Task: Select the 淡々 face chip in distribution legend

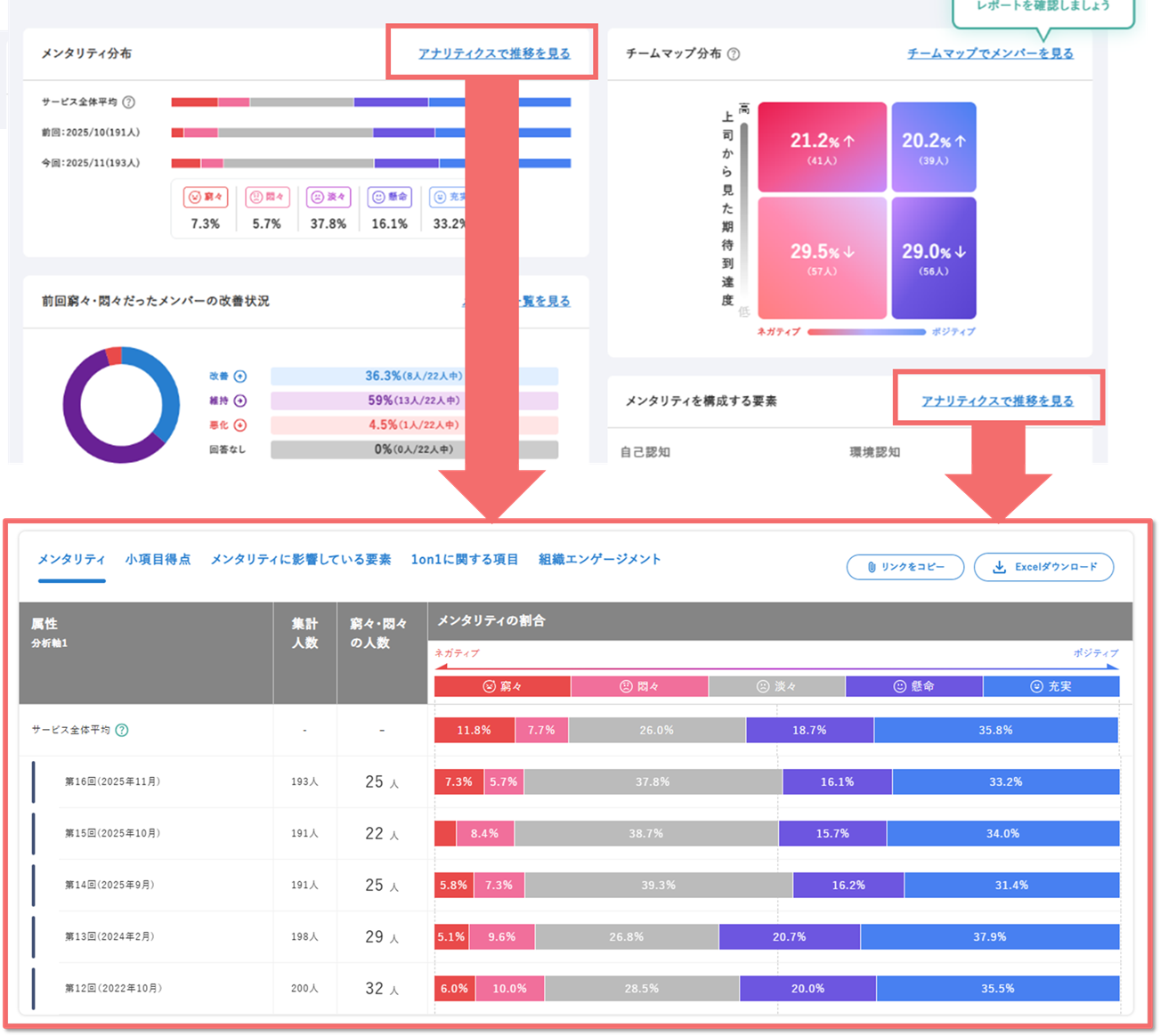Action: 329,197
